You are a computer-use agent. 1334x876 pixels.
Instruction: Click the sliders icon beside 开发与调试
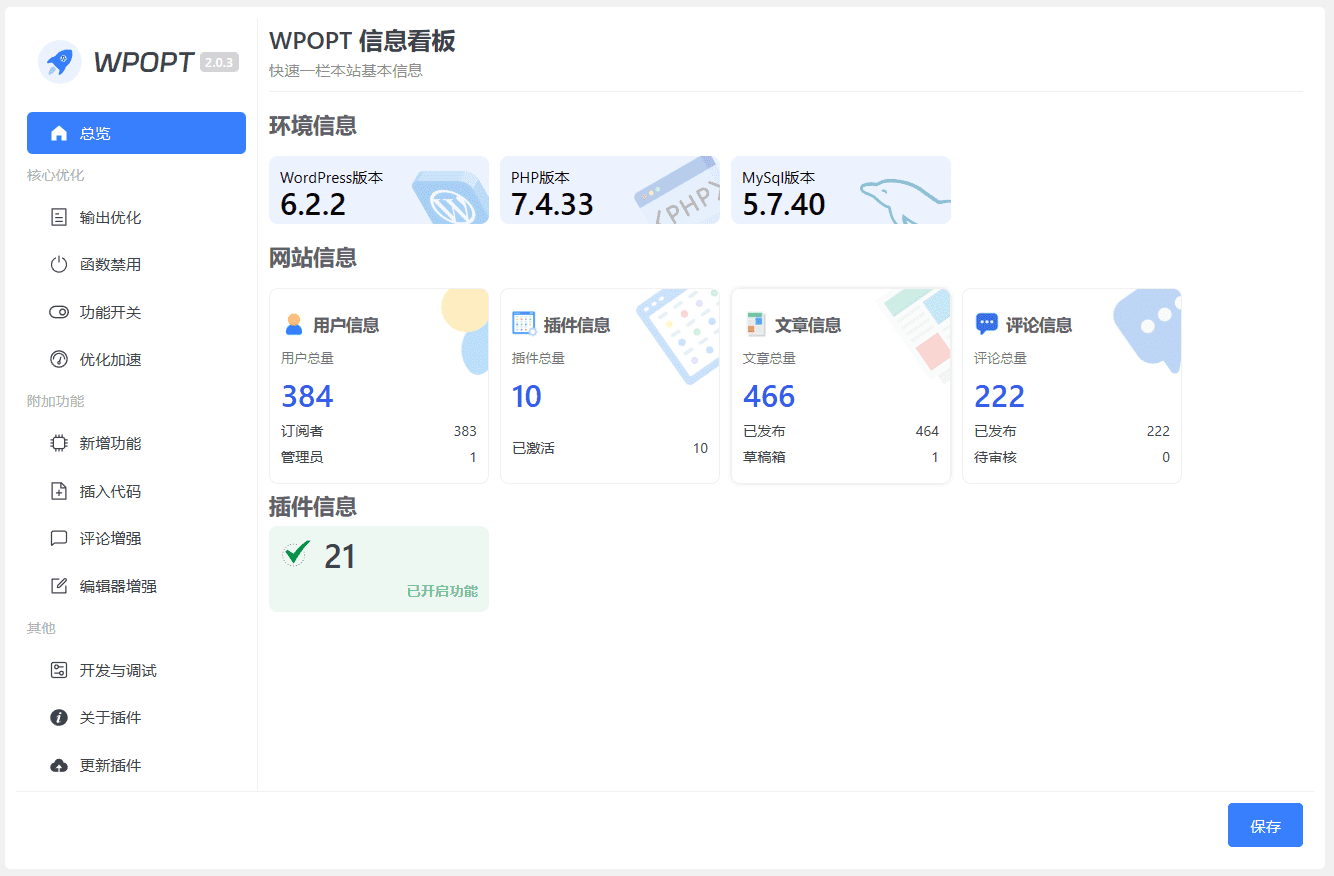point(59,670)
